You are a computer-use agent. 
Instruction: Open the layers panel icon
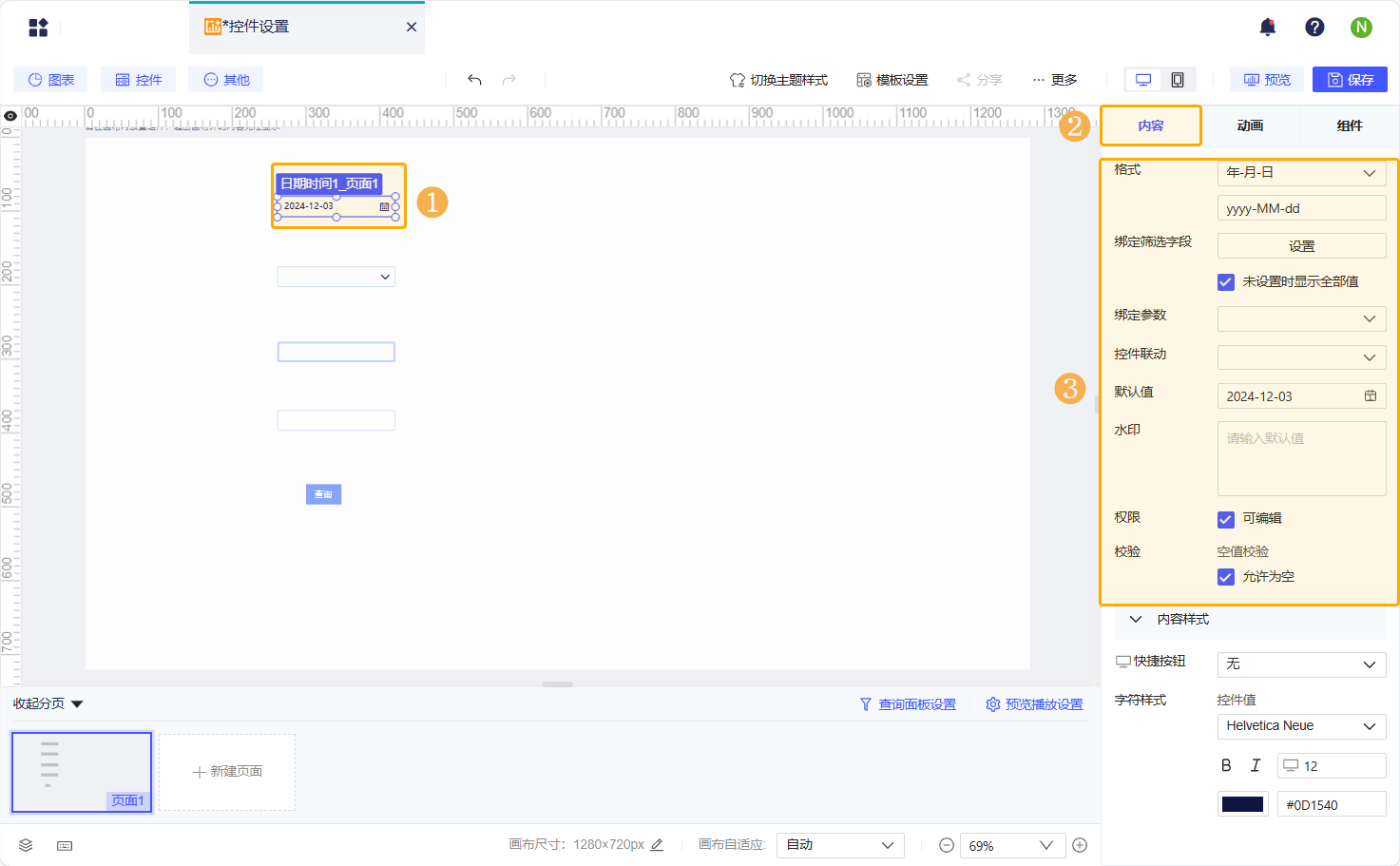[x=26, y=845]
